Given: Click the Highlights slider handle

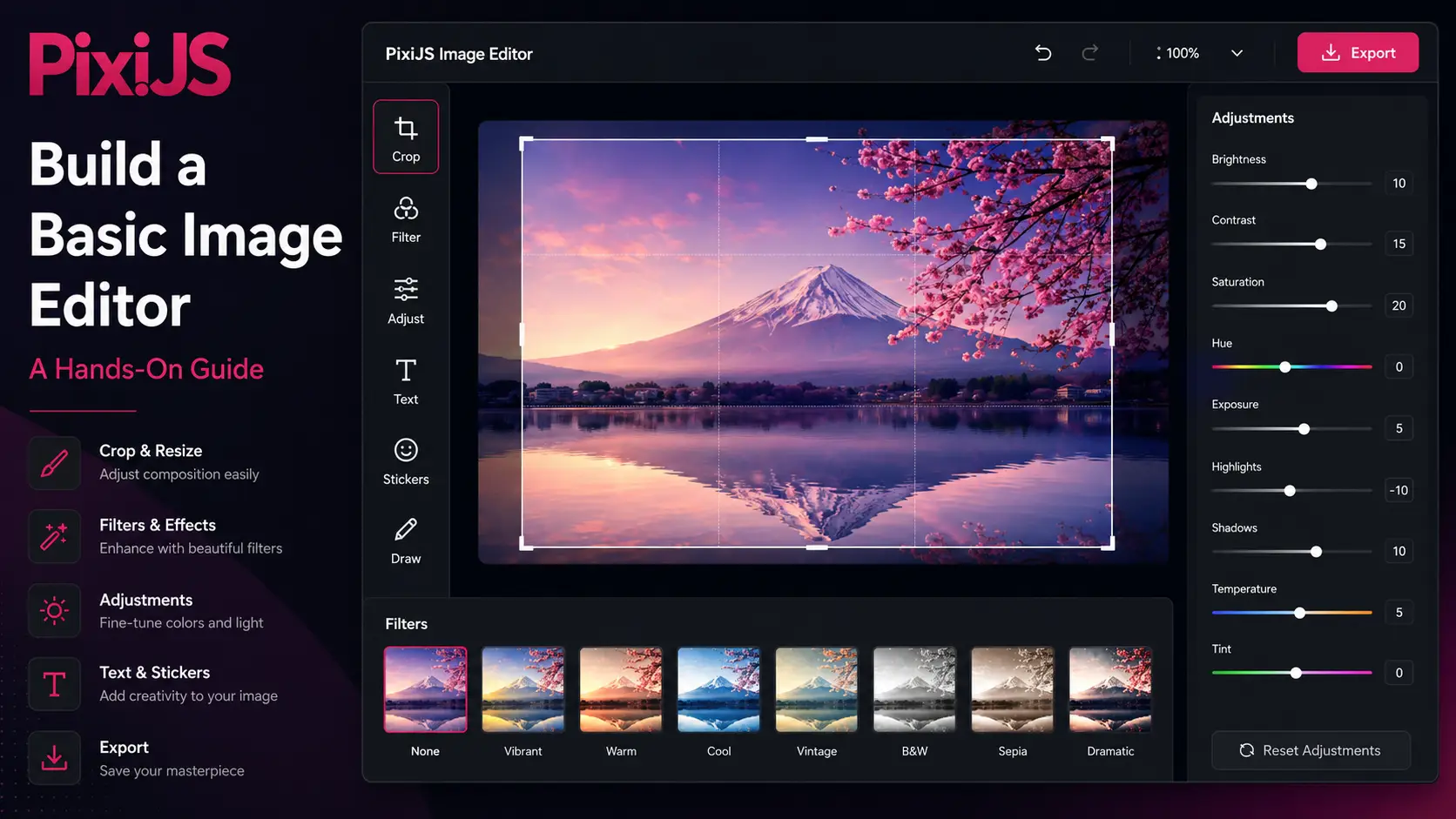Looking at the screenshot, I should [1290, 491].
